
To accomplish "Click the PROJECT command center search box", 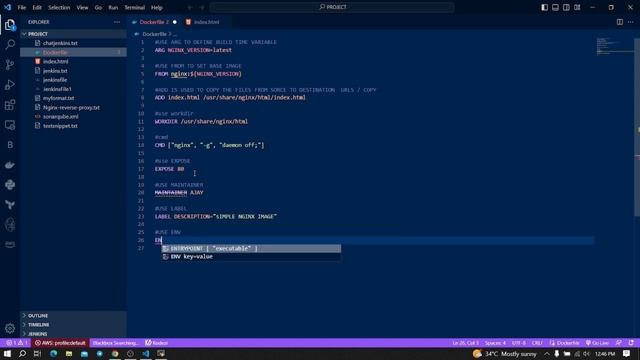I will (332, 7).
